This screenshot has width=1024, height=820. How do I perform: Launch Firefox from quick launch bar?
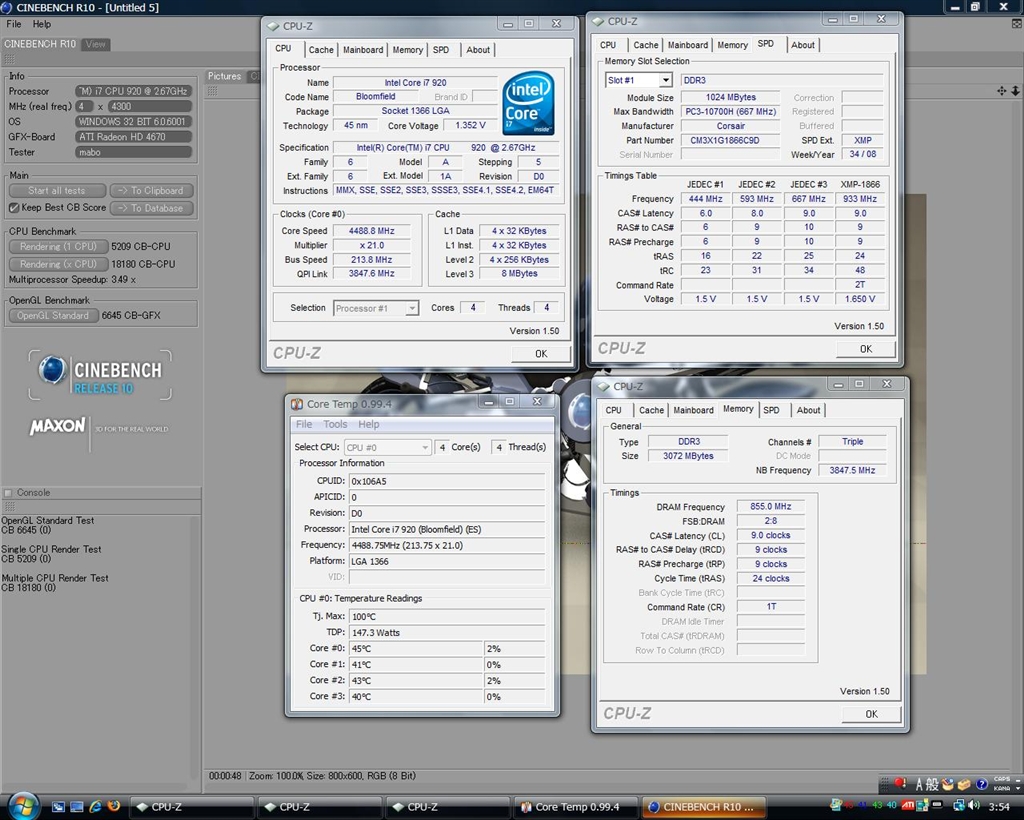[113, 806]
